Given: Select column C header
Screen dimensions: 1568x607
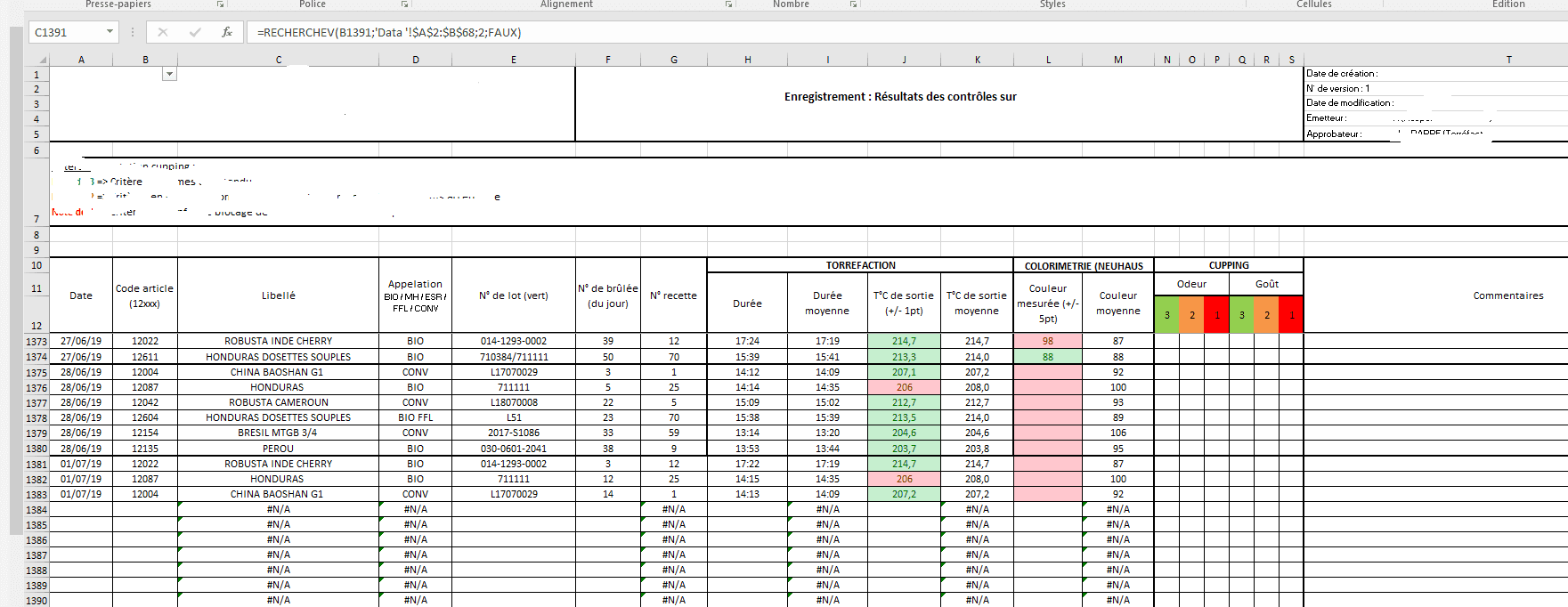Looking at the screenshot, I should pos(279,60).
